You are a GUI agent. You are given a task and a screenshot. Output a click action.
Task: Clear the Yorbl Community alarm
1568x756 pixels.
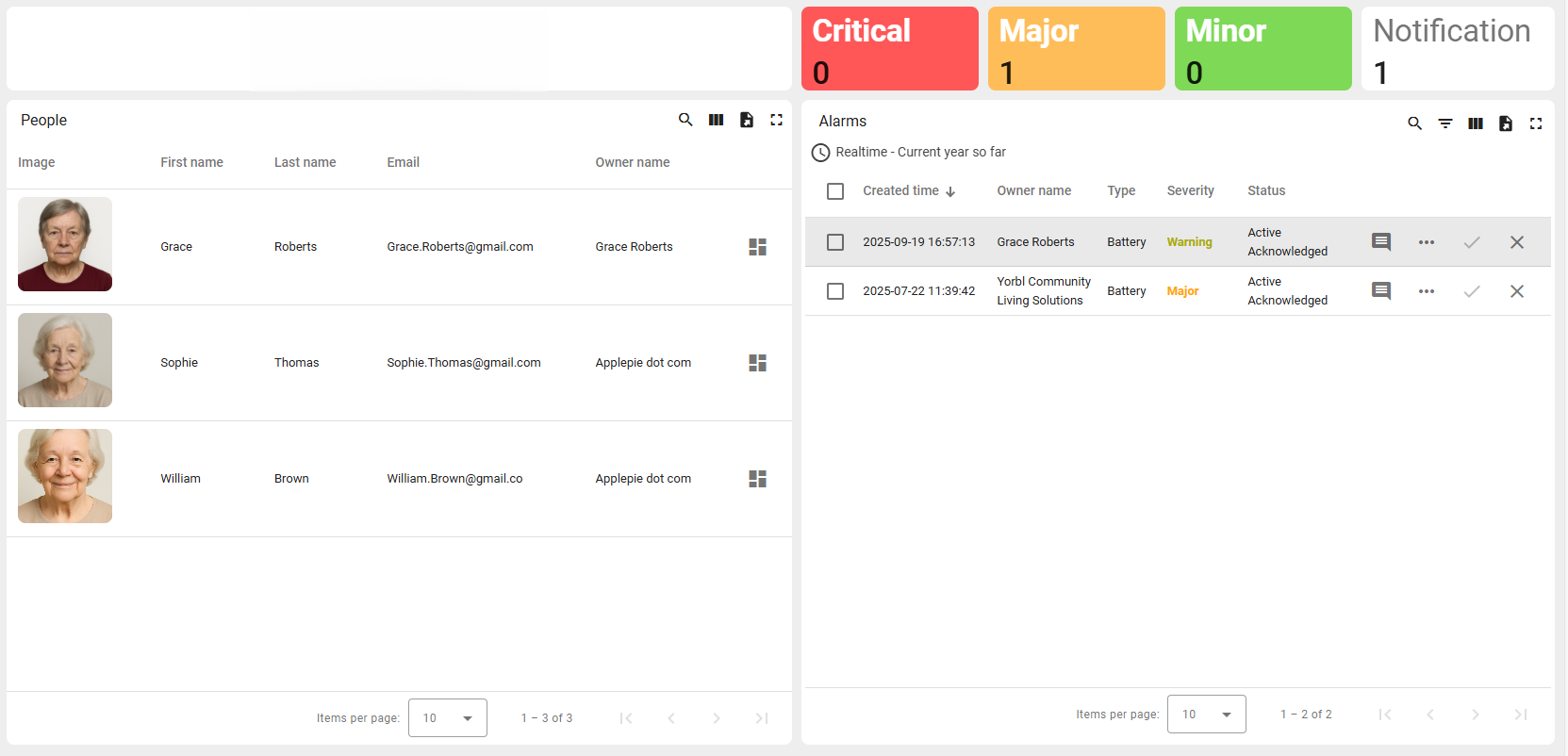pos(1516,291)
